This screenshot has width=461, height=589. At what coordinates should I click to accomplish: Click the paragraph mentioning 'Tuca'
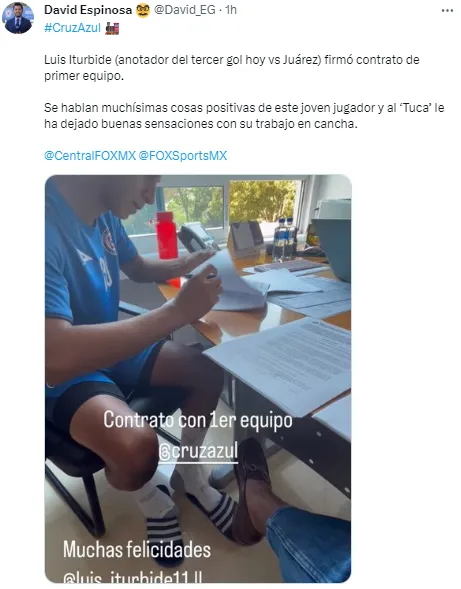244,116
